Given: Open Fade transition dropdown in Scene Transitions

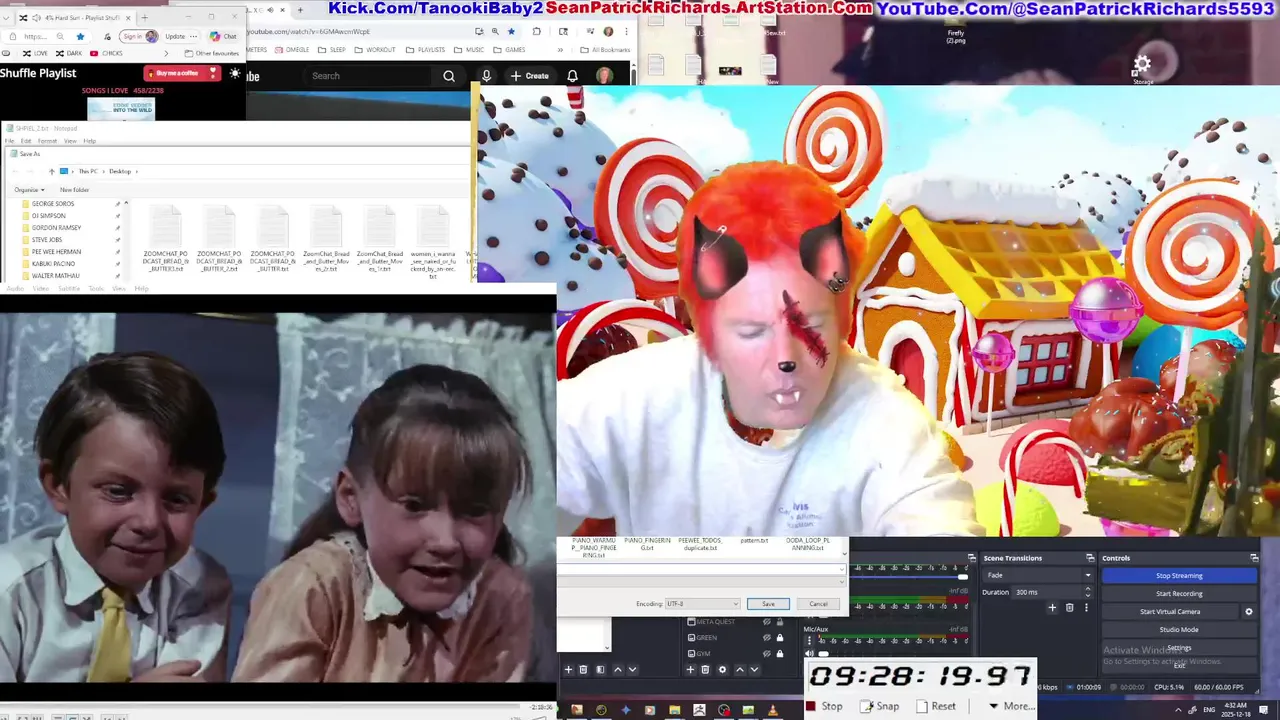Looking at the screenshot, I should (1037, 575).
